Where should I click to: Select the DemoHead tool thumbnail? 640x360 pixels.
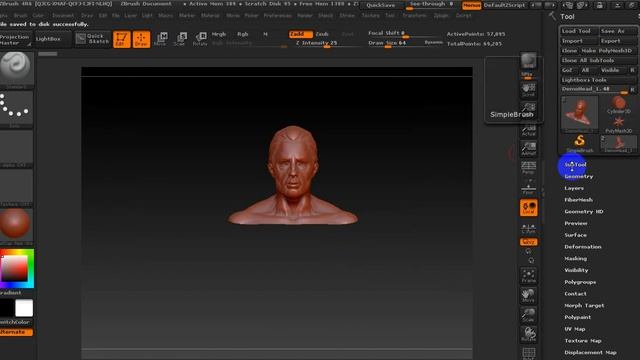click(580, 114)
